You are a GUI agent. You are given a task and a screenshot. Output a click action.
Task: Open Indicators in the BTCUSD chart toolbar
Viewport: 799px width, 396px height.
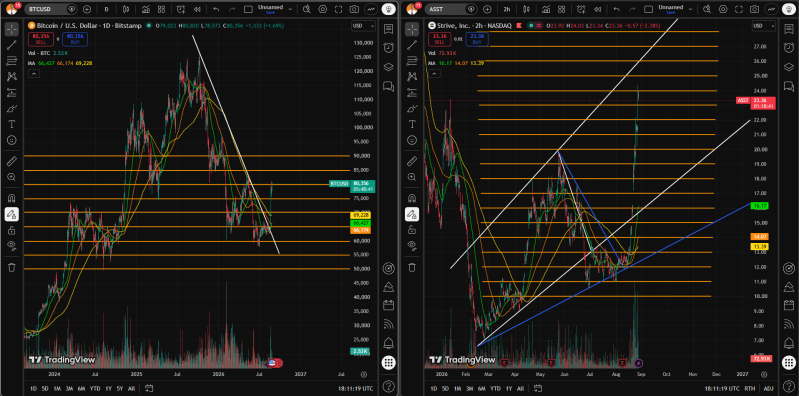click(145, 9)
